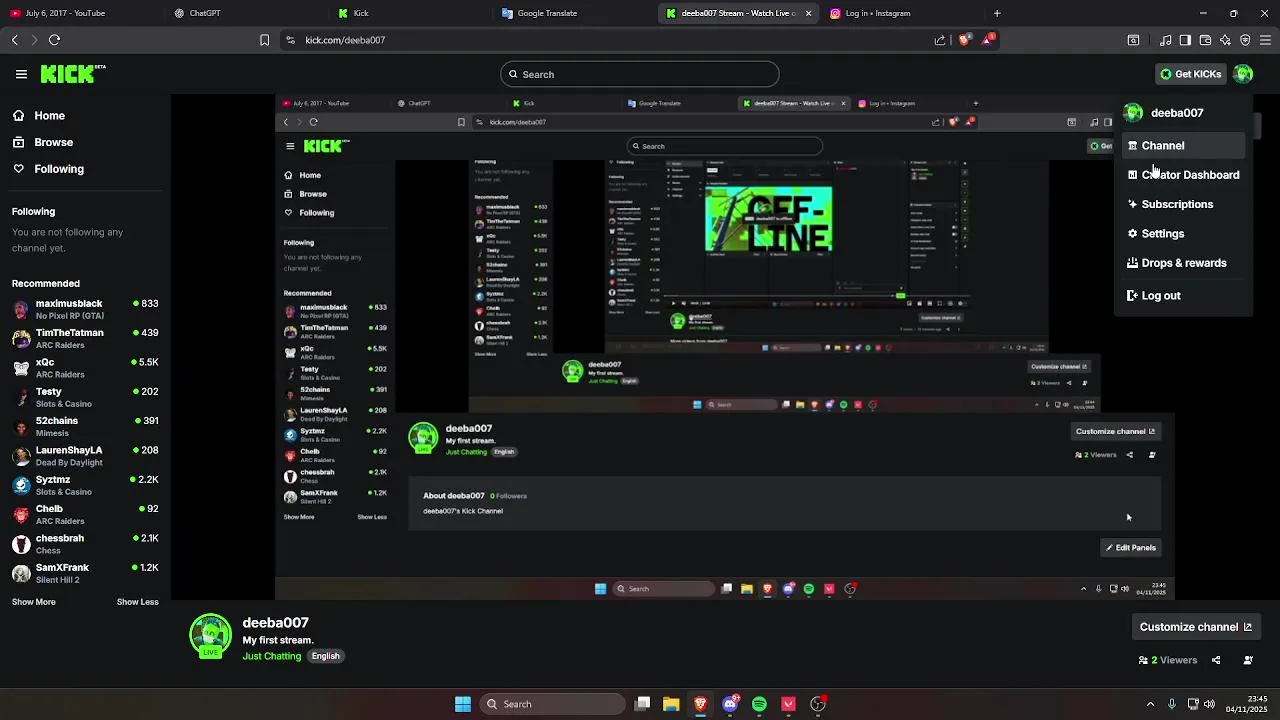Click the share icon beside 2 Viewers
This screenshot has width=1280, height=720.
tap(1216, 660)
